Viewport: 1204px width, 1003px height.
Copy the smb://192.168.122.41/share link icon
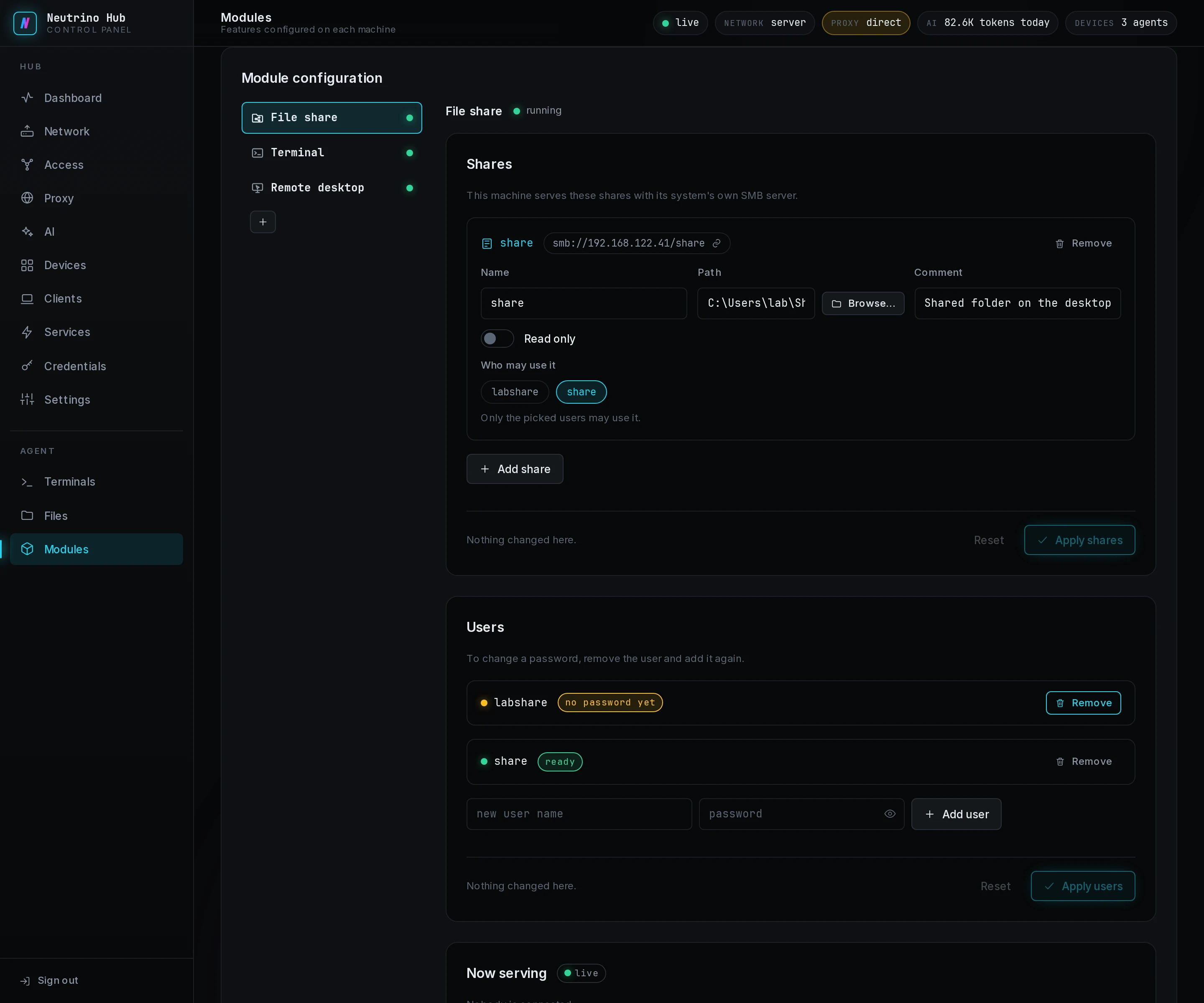(716, 244)
